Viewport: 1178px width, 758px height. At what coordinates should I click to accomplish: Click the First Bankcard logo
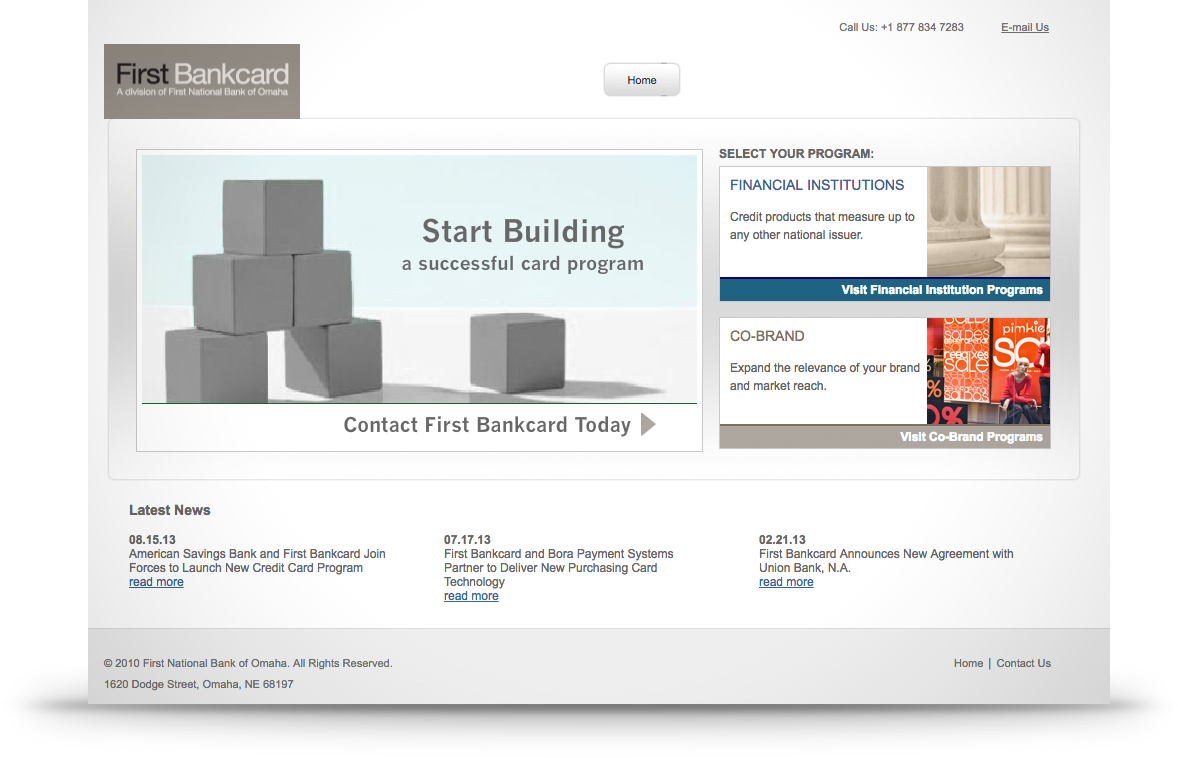click(202, 81)
